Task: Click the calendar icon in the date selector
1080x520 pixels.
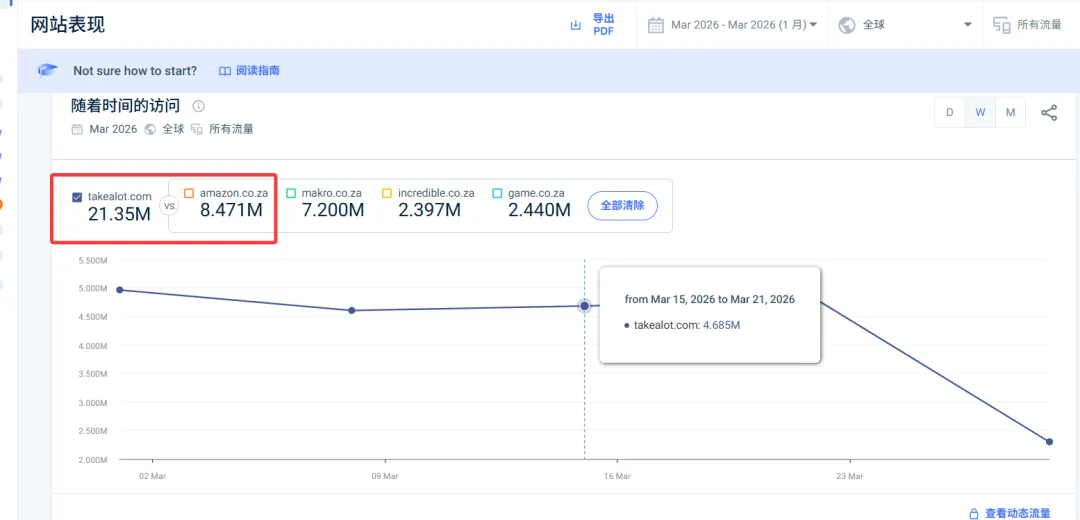Action: pyautogui.click(x=656, y=25)
